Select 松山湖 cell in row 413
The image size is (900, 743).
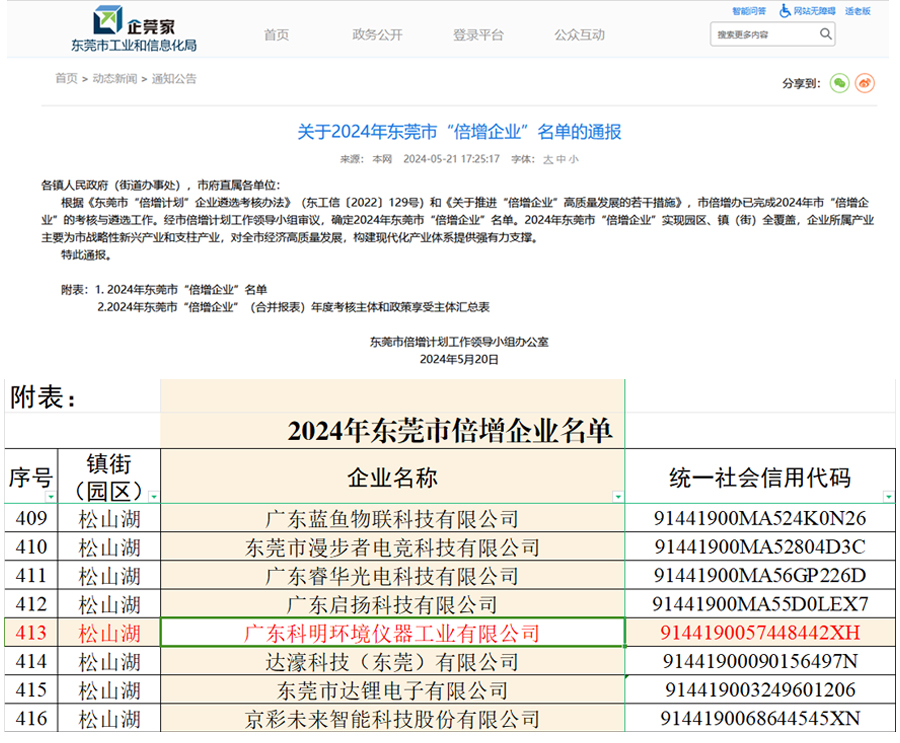[x=109, y=633]
